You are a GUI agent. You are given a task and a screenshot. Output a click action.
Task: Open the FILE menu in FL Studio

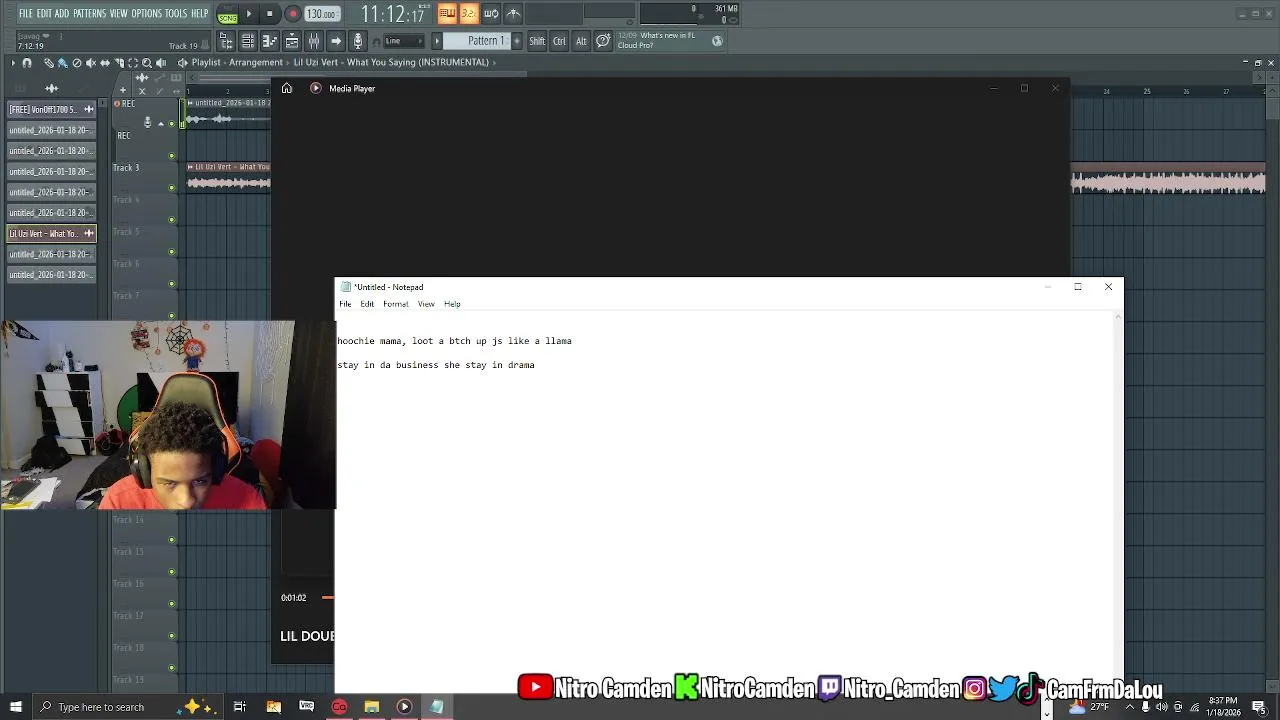pos(26,14)
